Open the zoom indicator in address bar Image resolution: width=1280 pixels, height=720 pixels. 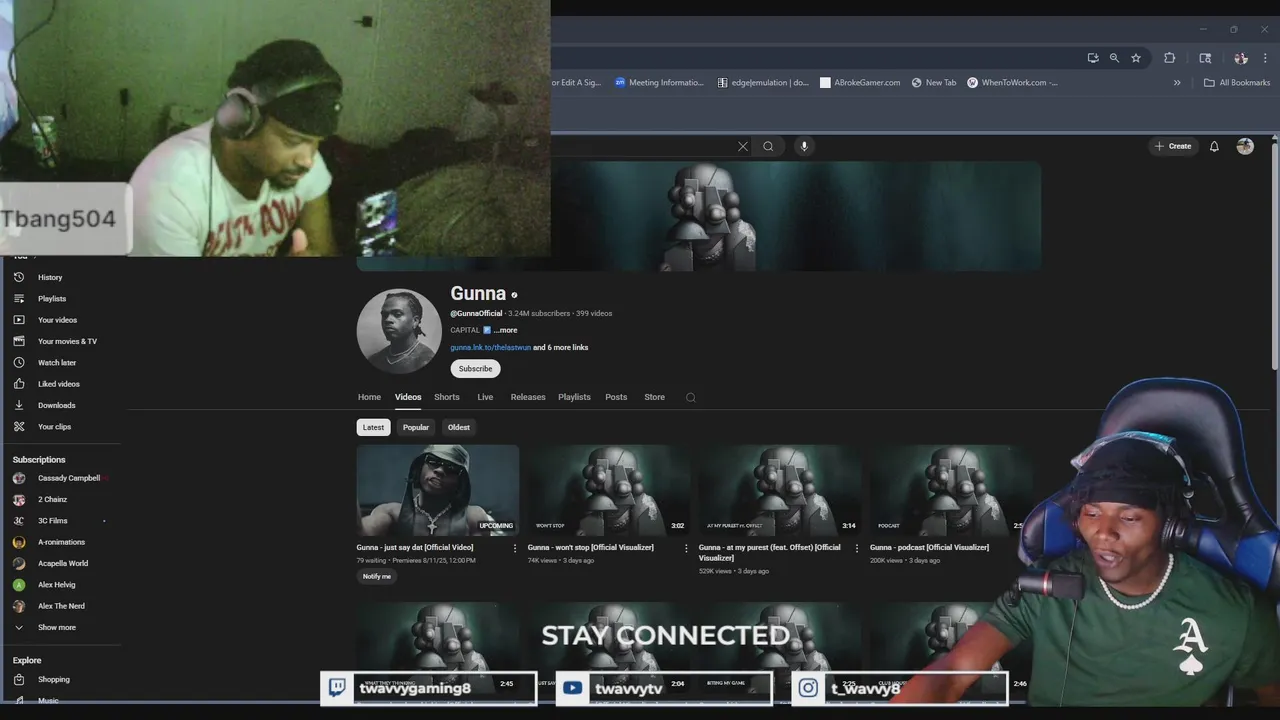(1114, 58)
